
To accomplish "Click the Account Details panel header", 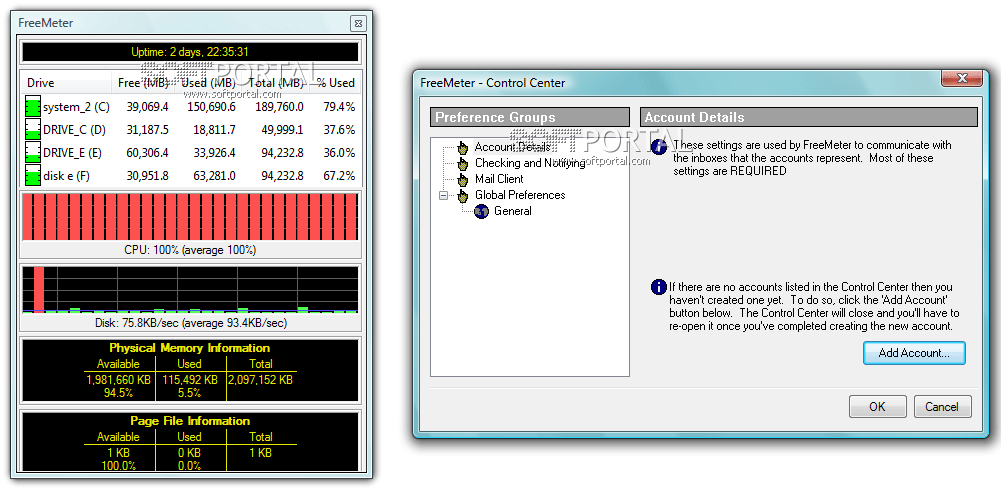I will [x=808, y=117].
